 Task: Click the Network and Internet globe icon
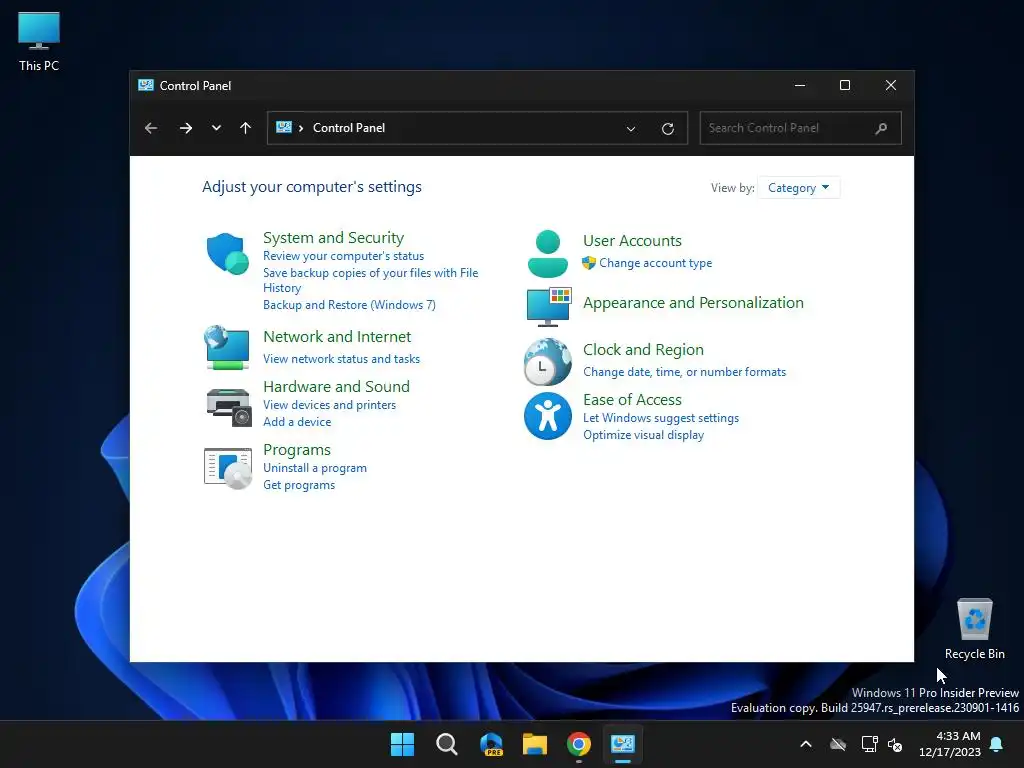coord(227,347)
